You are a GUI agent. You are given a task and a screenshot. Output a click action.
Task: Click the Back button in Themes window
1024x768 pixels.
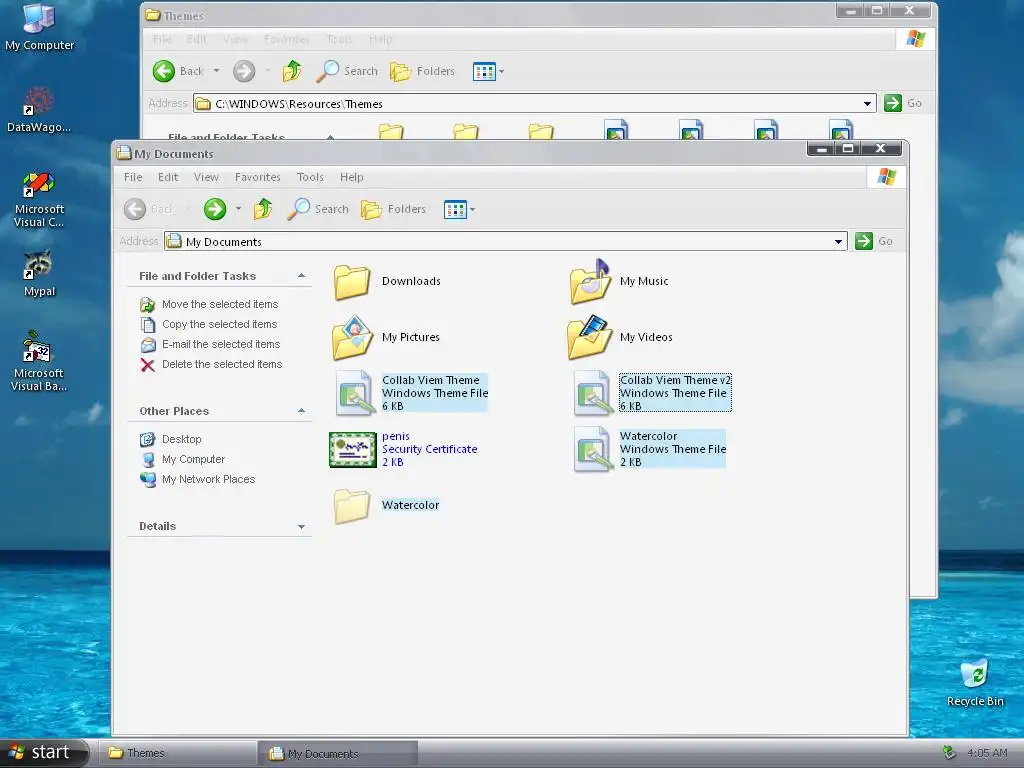click(x=178, y=71)
